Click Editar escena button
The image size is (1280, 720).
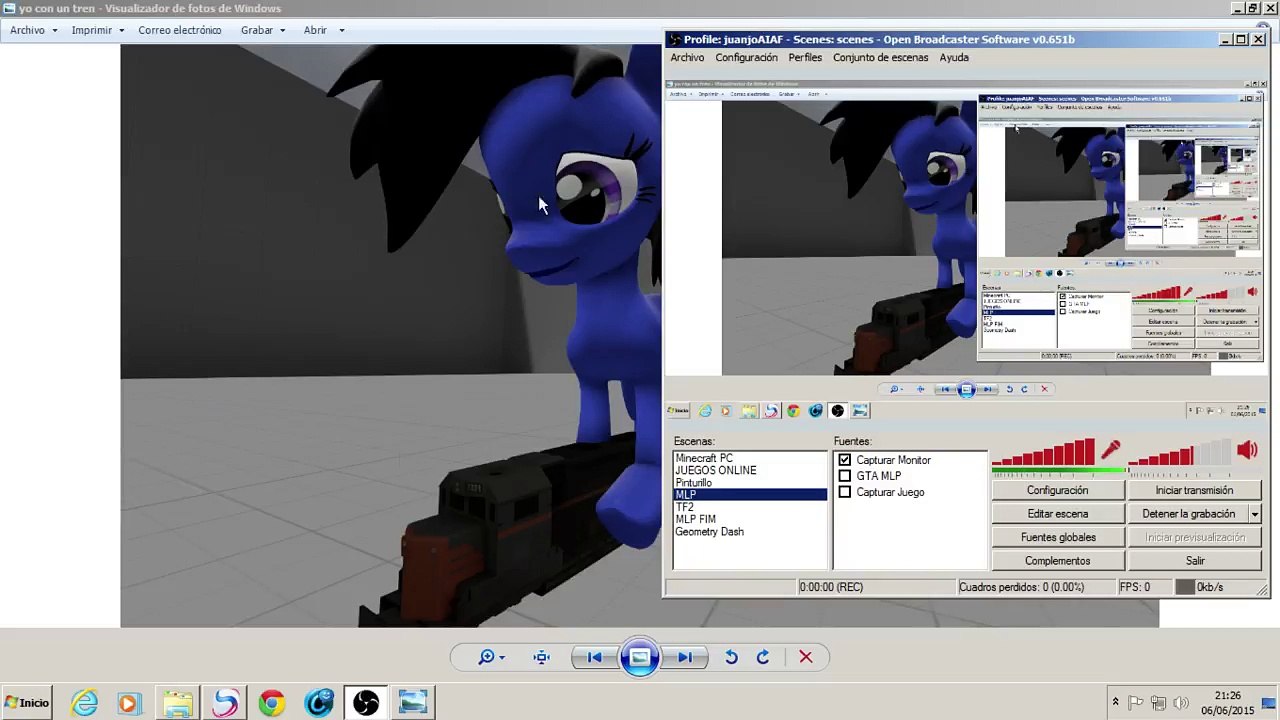point(1057,514)
